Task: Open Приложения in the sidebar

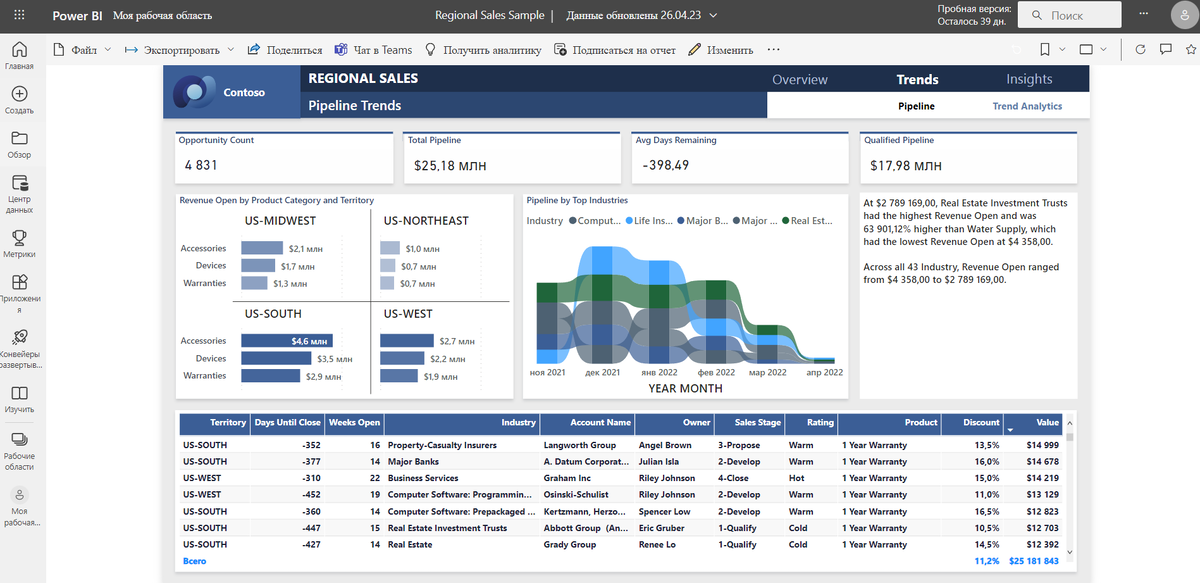Action: tap(19, 294)
